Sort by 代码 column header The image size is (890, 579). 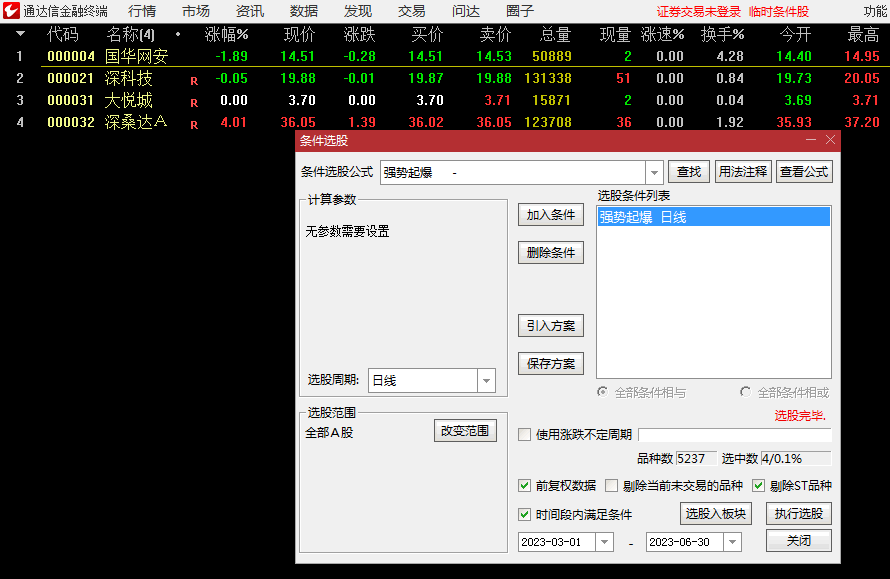click(62, 35)
